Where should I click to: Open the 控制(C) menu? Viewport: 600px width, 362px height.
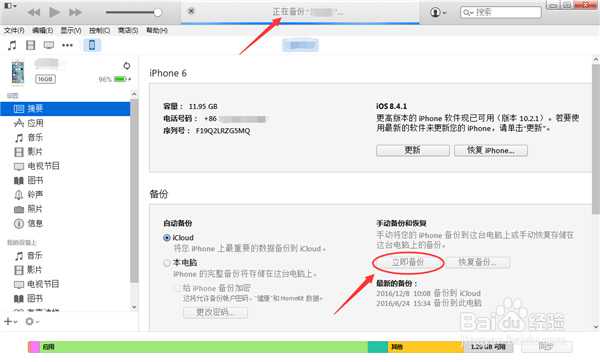99,30
